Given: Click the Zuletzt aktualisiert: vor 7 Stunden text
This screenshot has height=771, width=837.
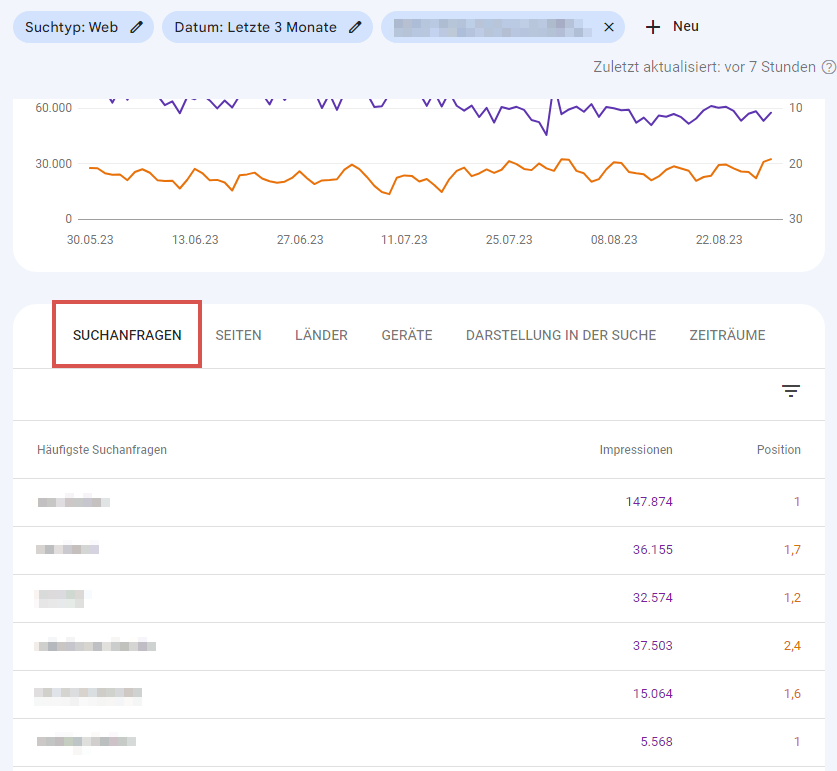Looking at the screenshot, I should (x=704, y=67).
